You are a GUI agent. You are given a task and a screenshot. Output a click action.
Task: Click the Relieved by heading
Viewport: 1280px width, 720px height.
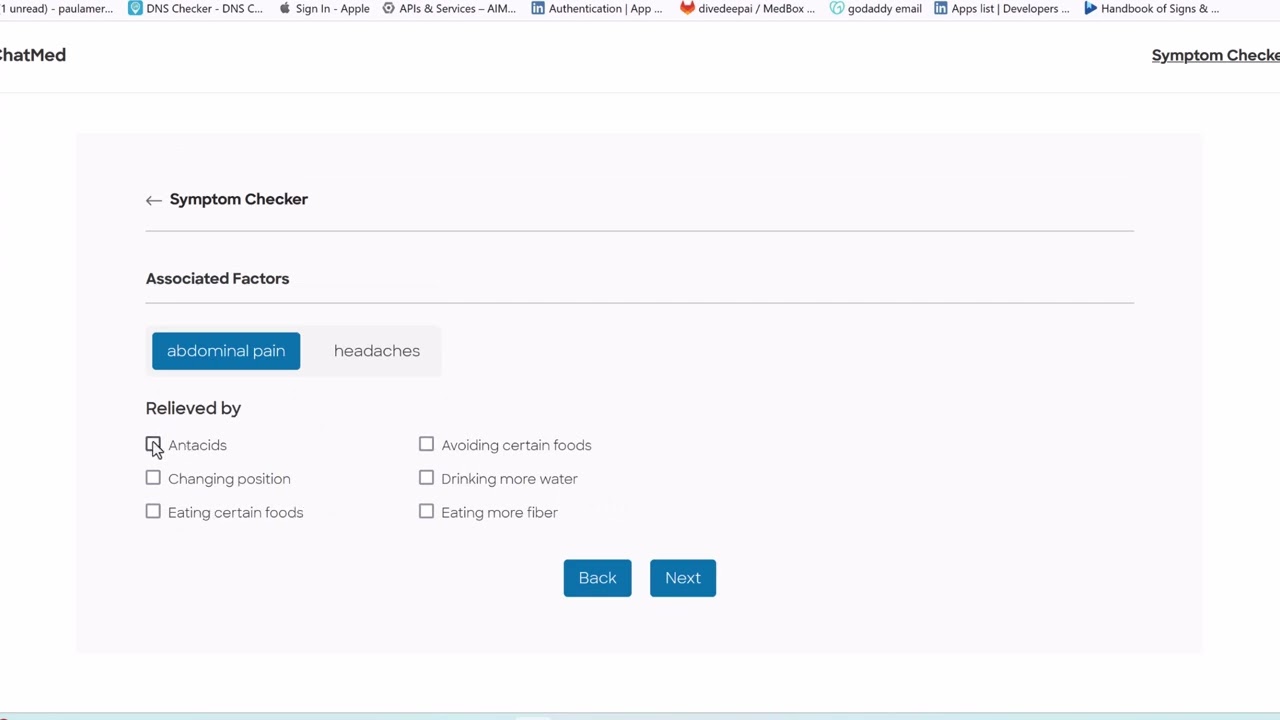pyautogui.click(x=193, y=408)
